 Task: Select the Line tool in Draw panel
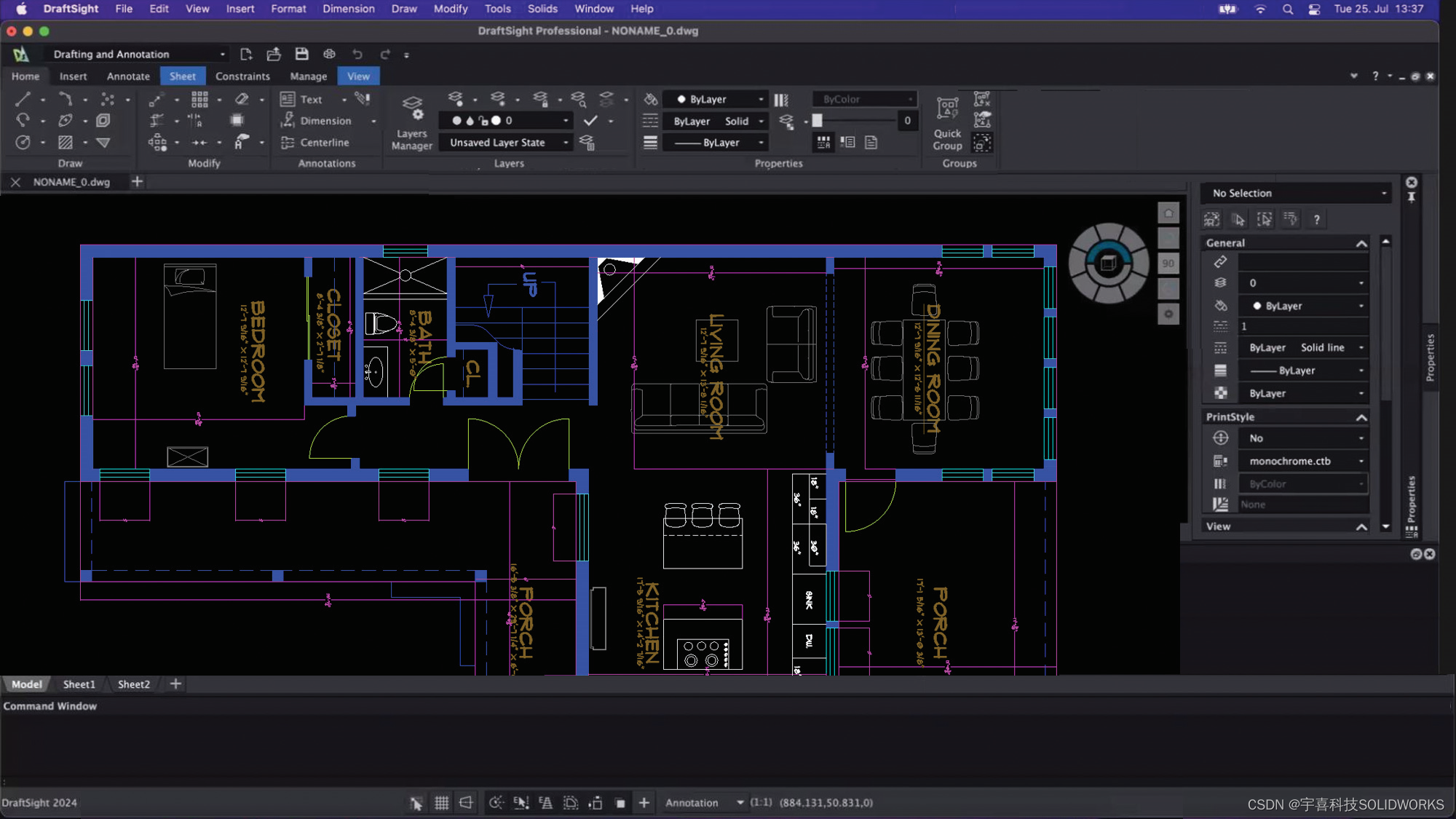point(23,99)
